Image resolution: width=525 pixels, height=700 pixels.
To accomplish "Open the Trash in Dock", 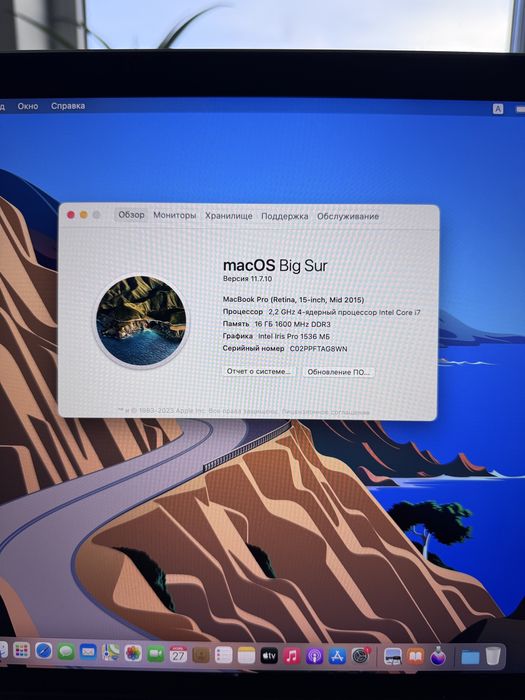I will pos(493,656).
